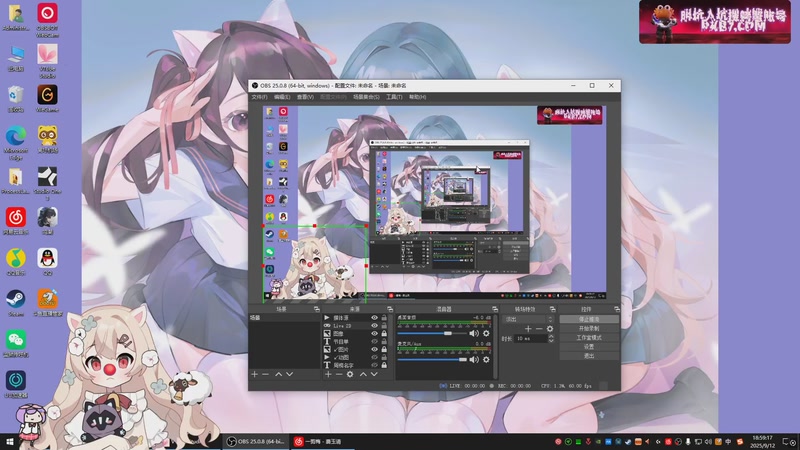
Task: Adjust the 桌面音频 volume slider
Action: click(x=432, y=333)
